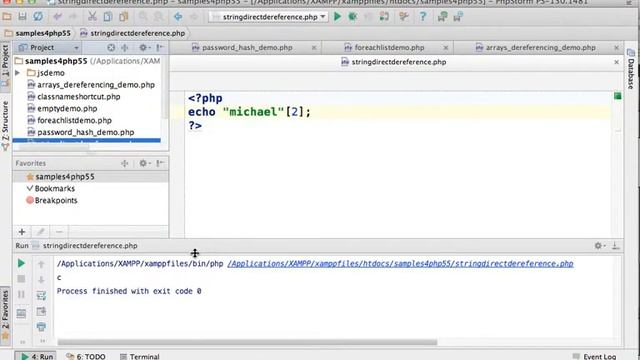Open password_hash_demo.php in the project tree
The width and height of the screenshot is (640, 360).
coord(86,132)
